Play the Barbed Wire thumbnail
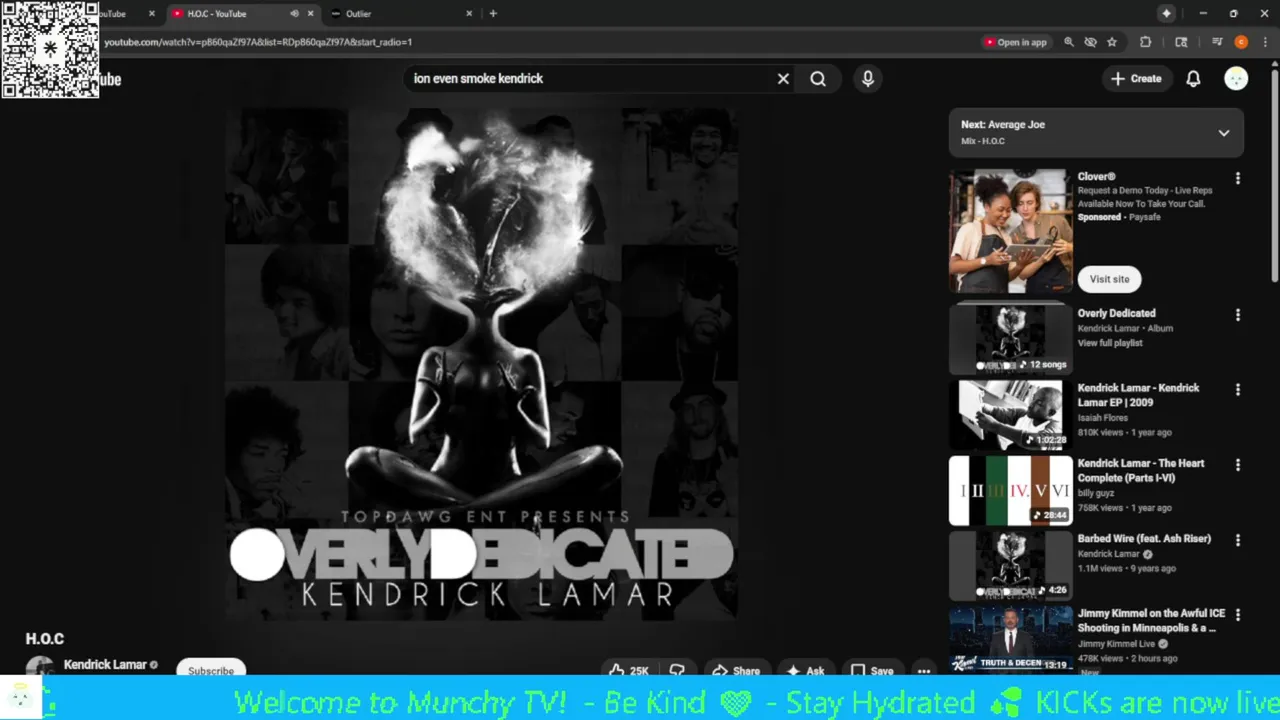Viewport: 1280px width, 720px height. click(1010, 565)
